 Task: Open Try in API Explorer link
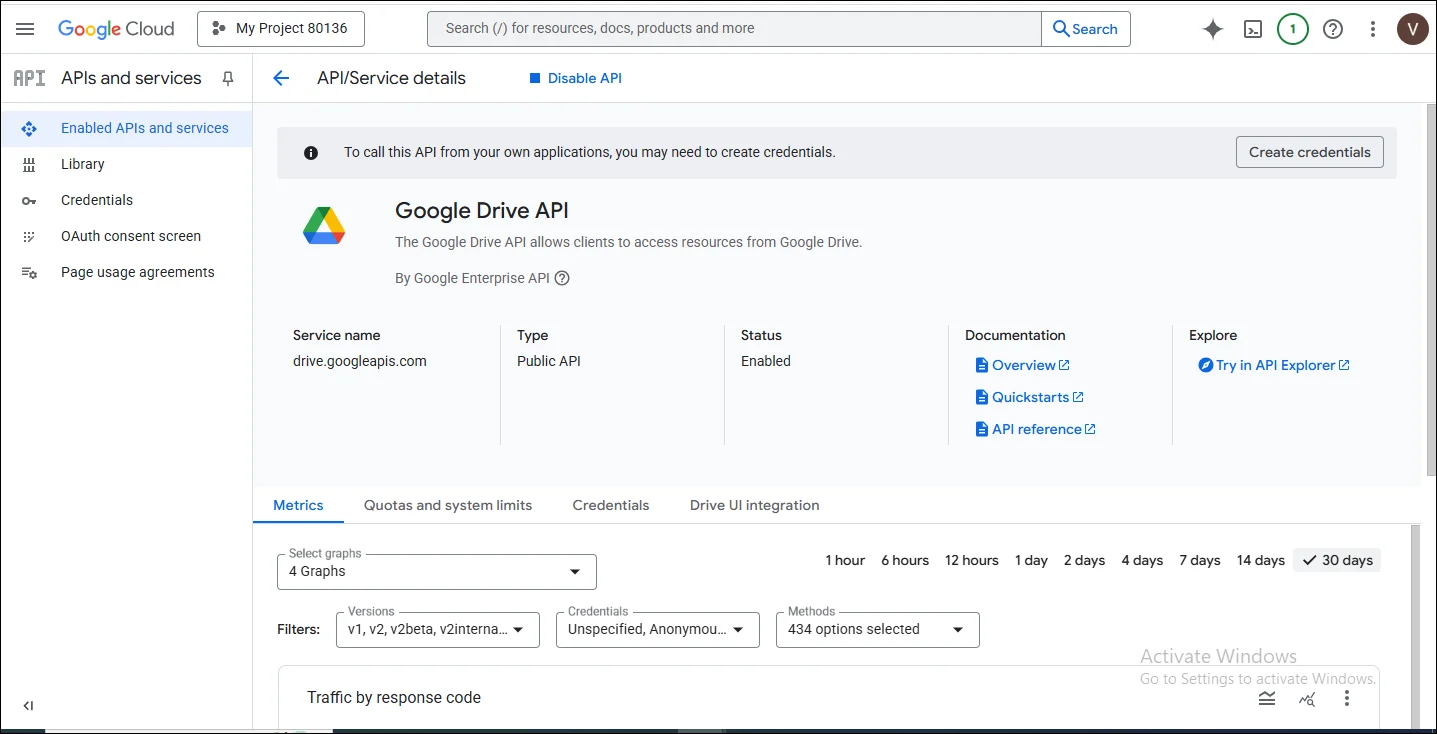[x=1274, y=365]
